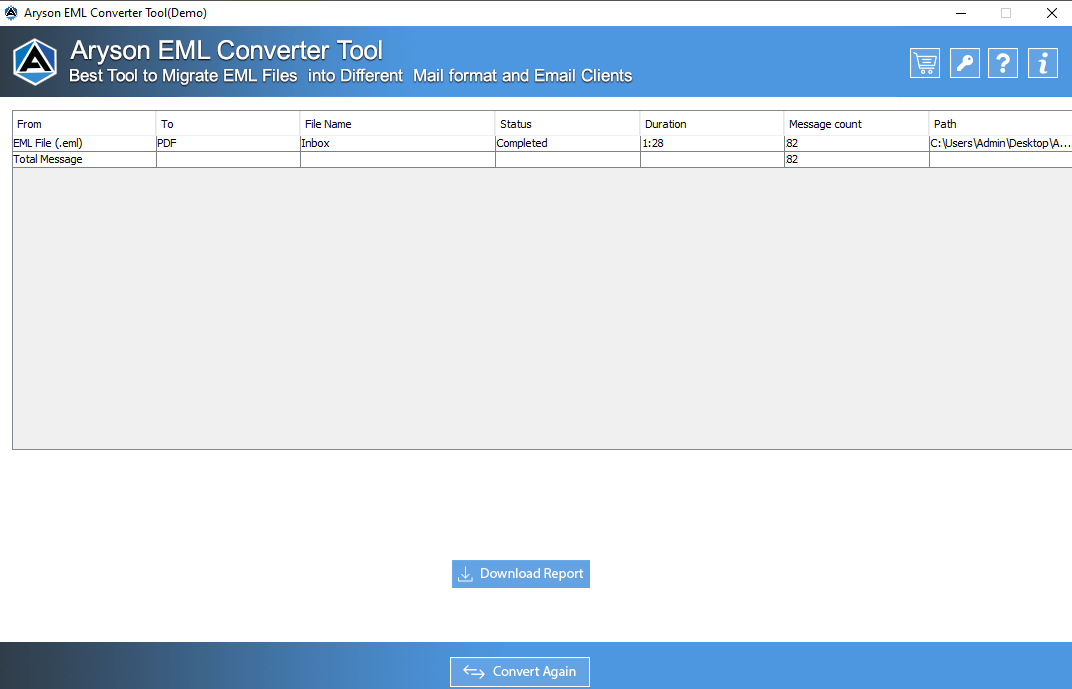
Task: Select the Inbox file name cell
Action: pos(398,144)
